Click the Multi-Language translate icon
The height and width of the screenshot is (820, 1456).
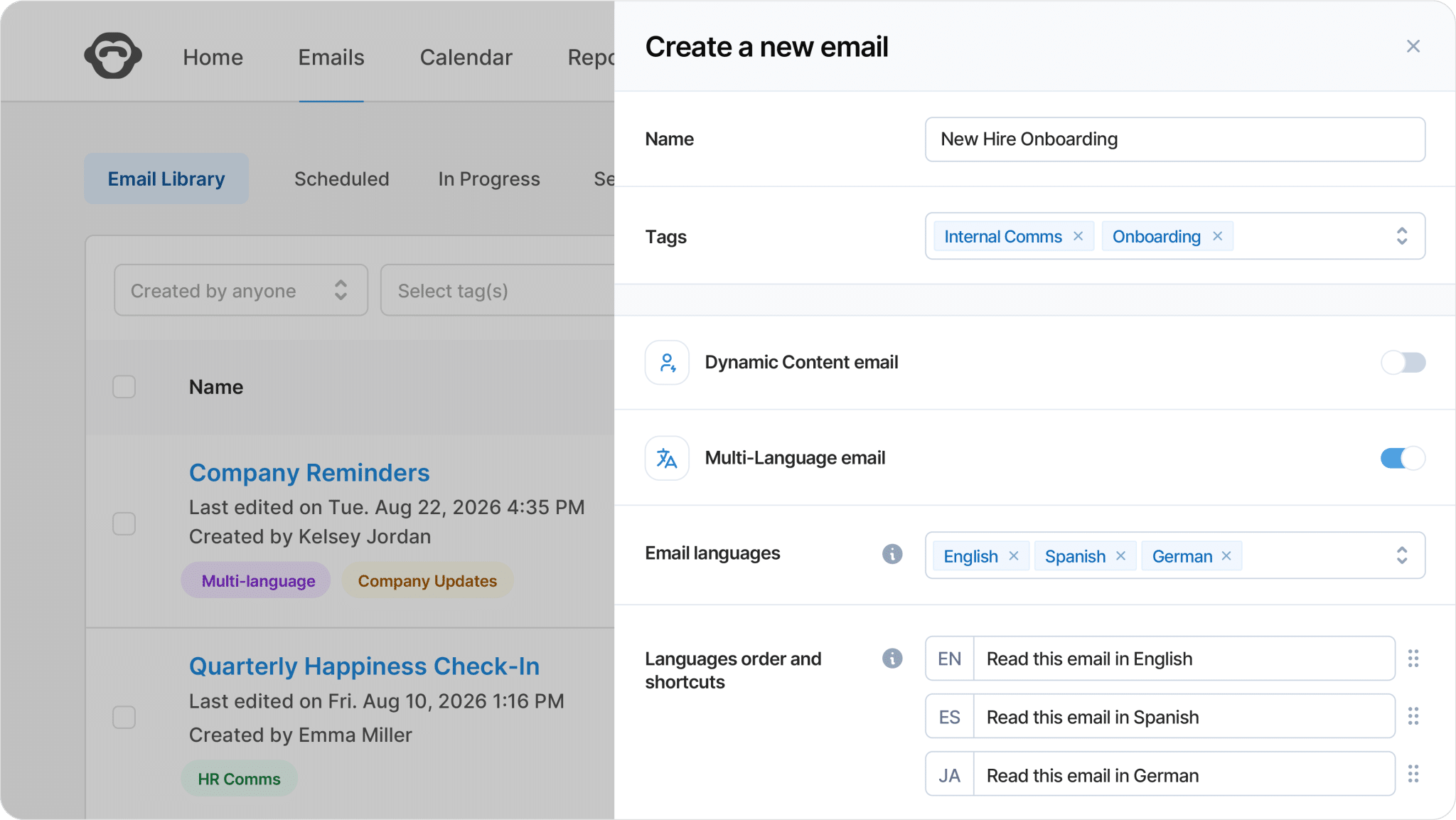667,458
